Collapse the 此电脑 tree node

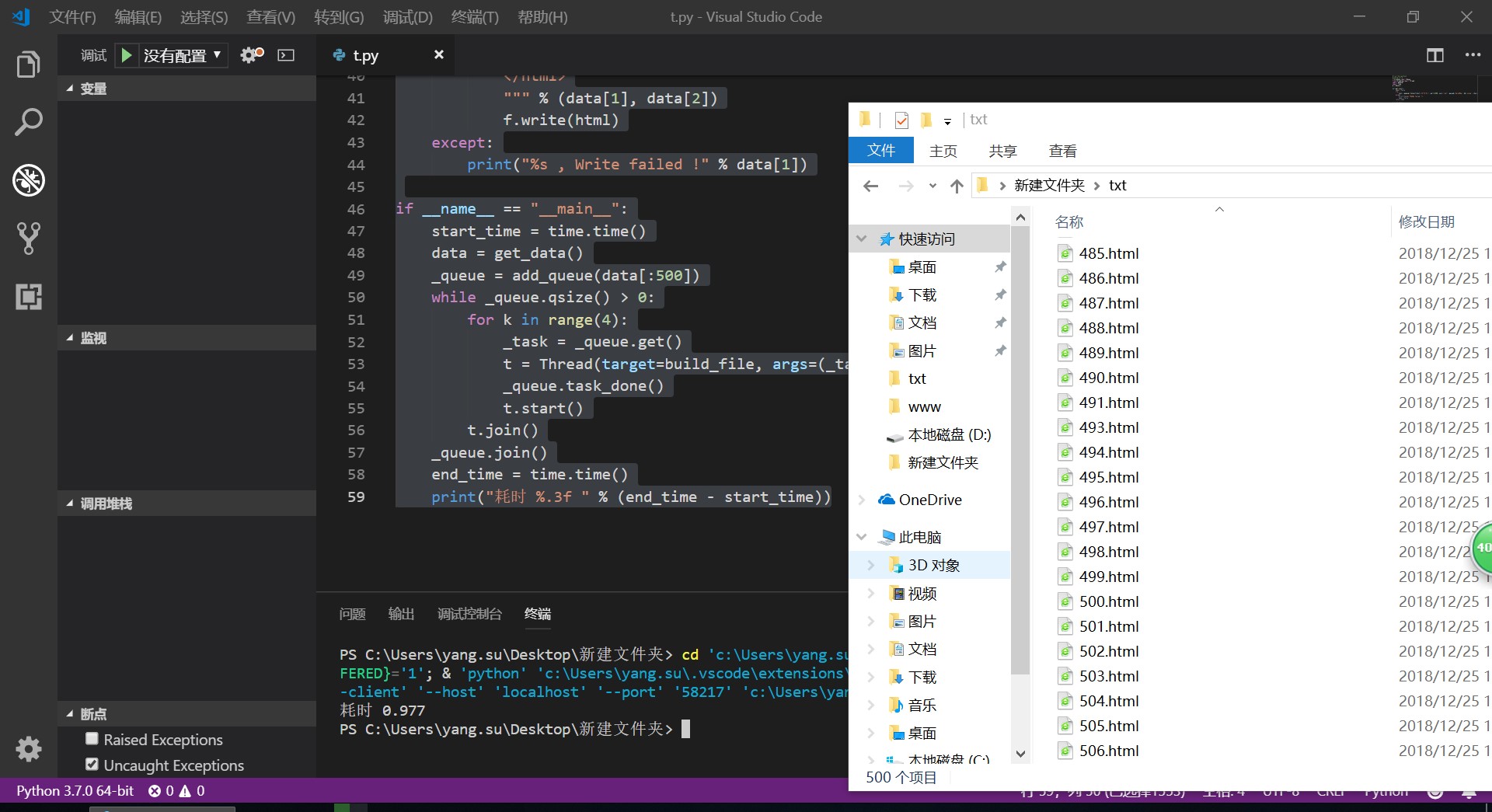click(861, 537)
